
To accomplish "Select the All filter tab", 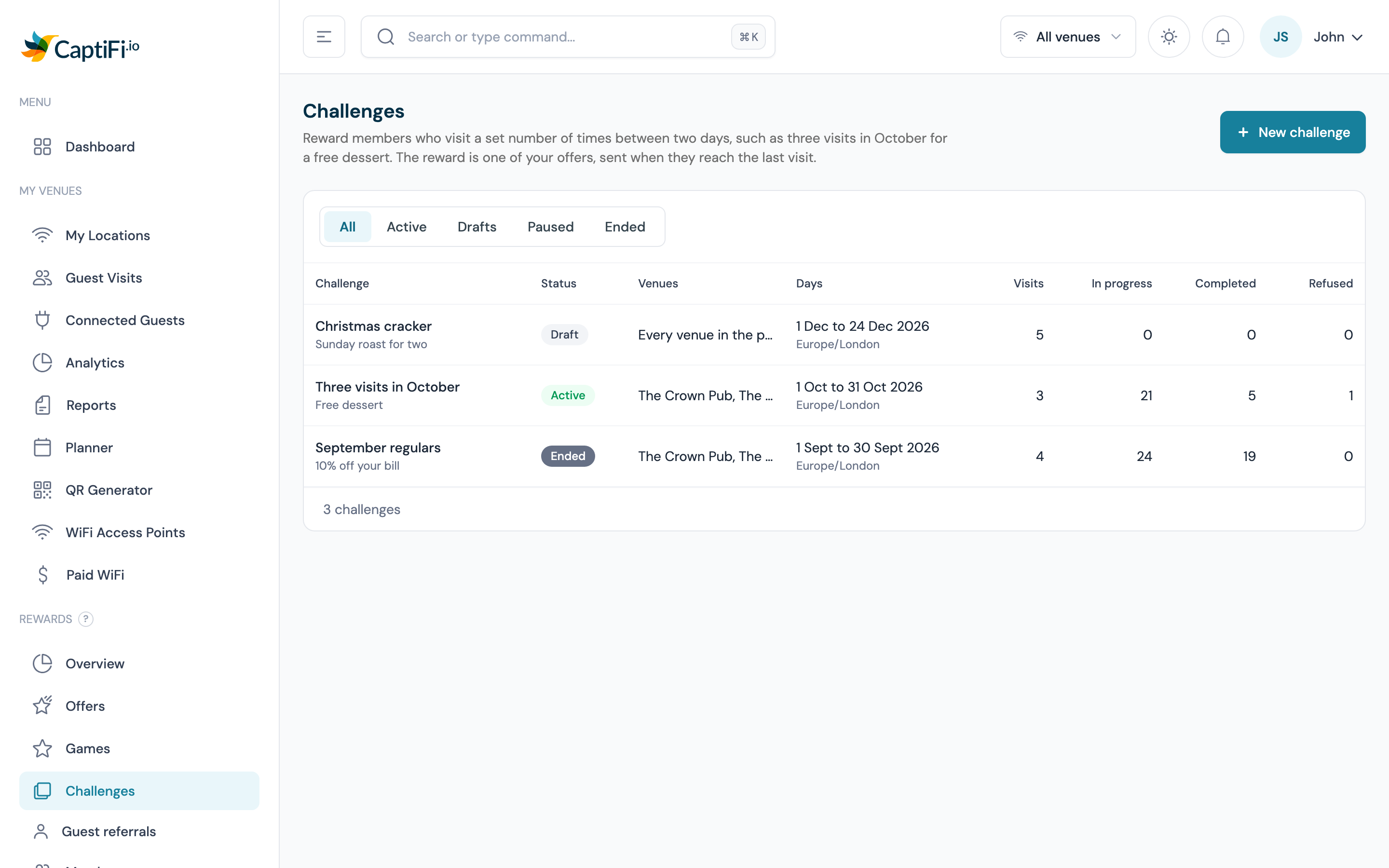I will (x=347, y=227).
